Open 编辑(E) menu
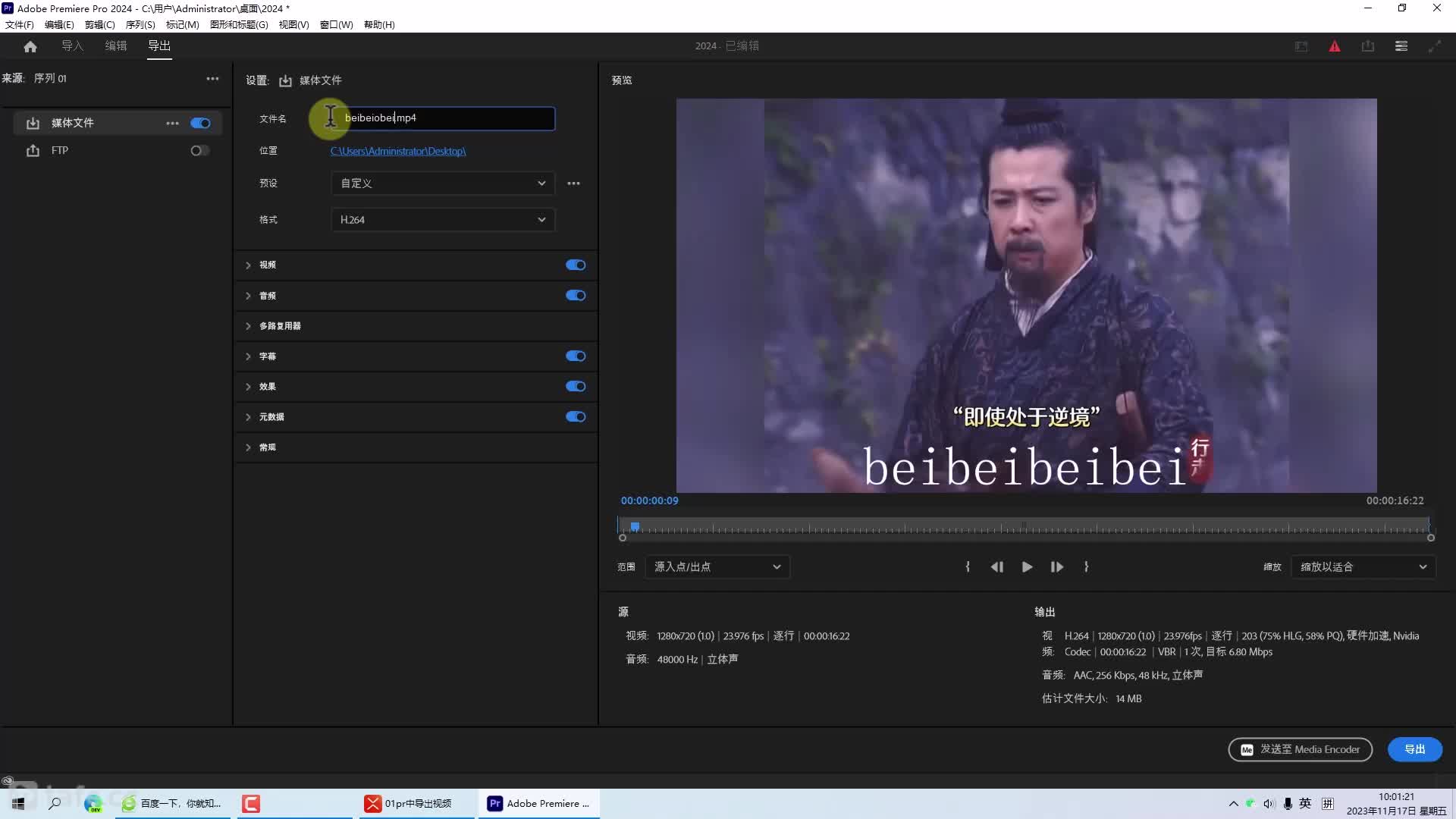Viewport: 1456px width, 819px height. click(59, 25)
